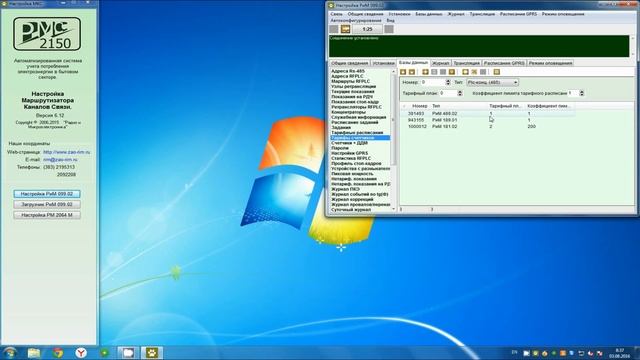Sort by the Номер column header
Image resolution: width=640 pixels, height=360 pixels.
(x=420, y=106)
